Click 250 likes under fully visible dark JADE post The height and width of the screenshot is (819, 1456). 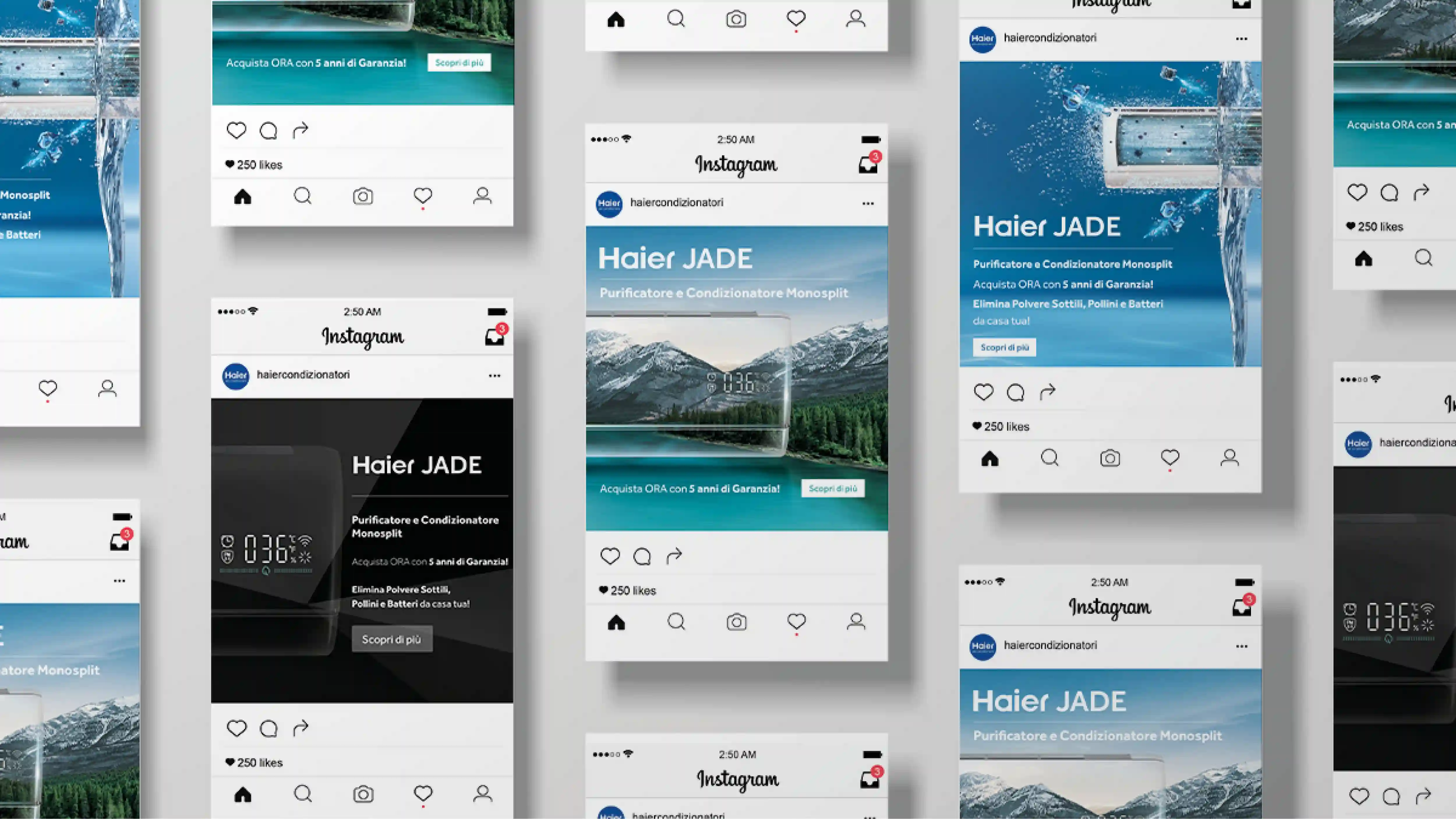click(254, 763)
